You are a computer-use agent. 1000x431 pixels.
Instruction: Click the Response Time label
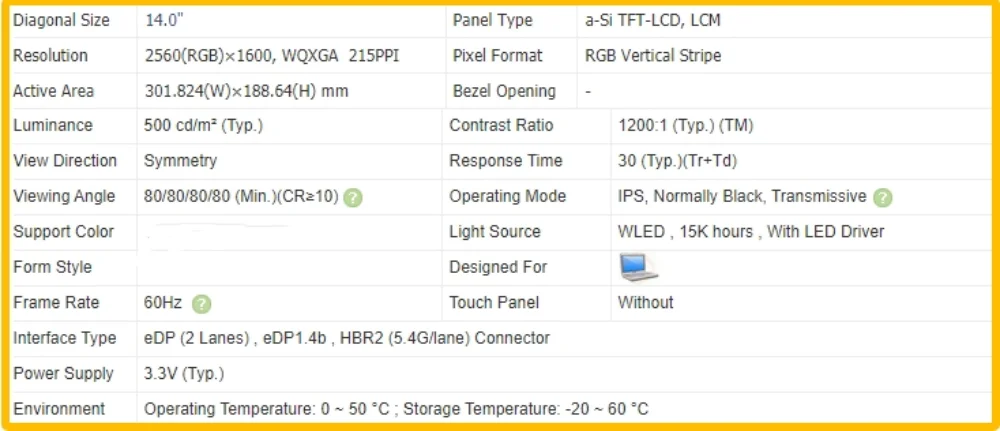click(x=505, y=161)
